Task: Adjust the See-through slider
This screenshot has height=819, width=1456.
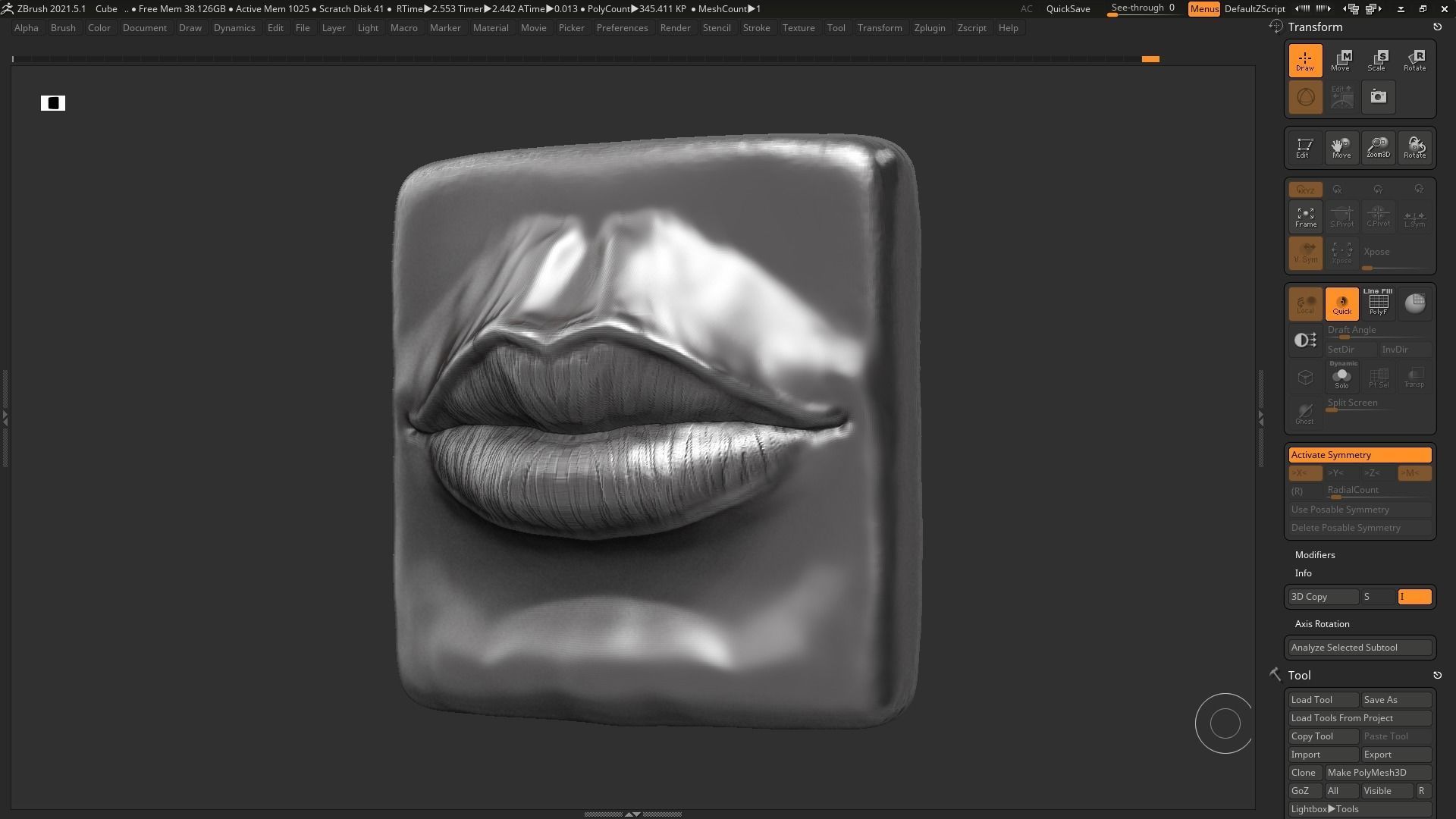Action: pos(1143,9)
